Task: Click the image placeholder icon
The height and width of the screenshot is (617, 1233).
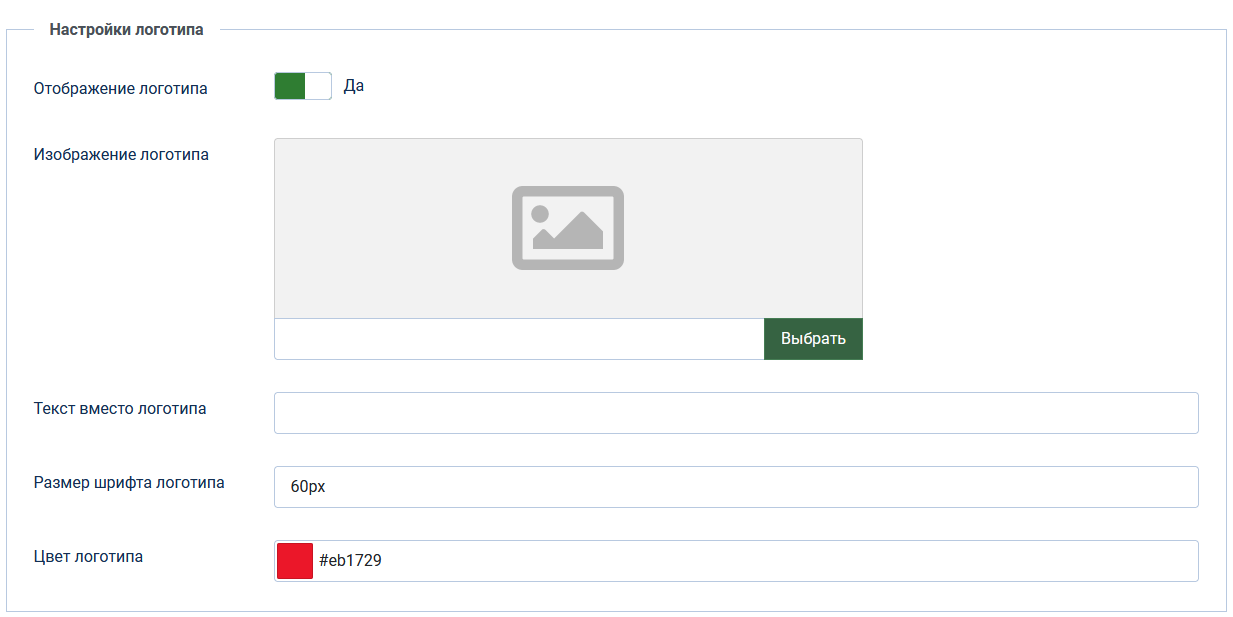Action: 567,227
